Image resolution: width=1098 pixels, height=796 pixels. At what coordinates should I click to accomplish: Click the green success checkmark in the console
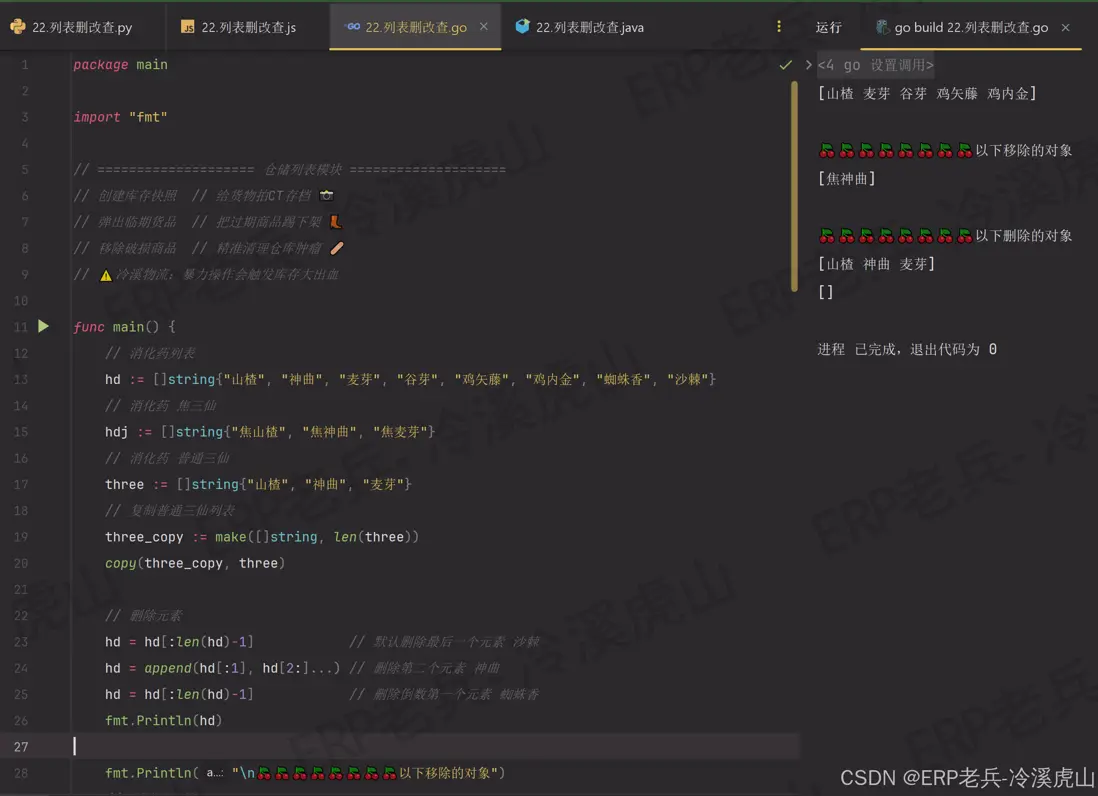point(787,63)
